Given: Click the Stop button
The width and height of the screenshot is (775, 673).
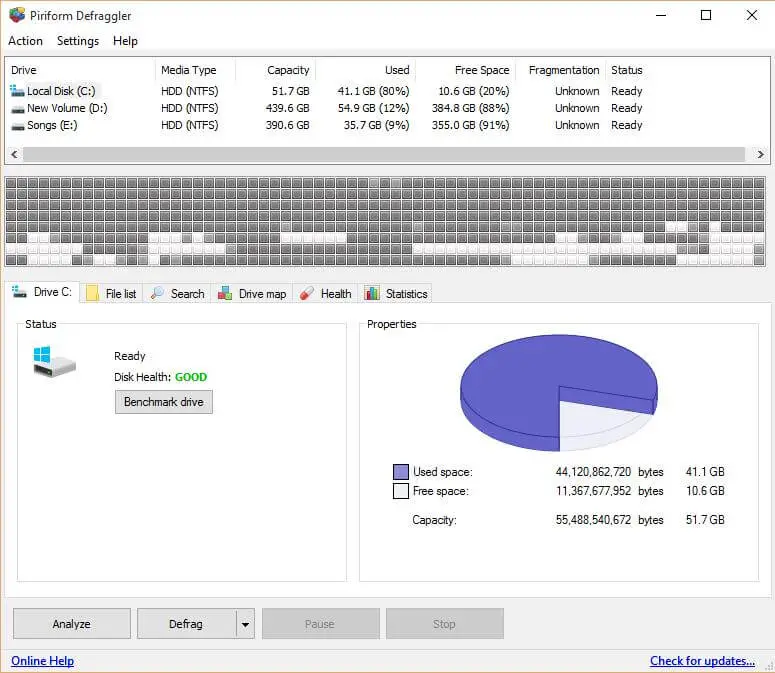Looking at the screenshot, I should coord(444,624).
